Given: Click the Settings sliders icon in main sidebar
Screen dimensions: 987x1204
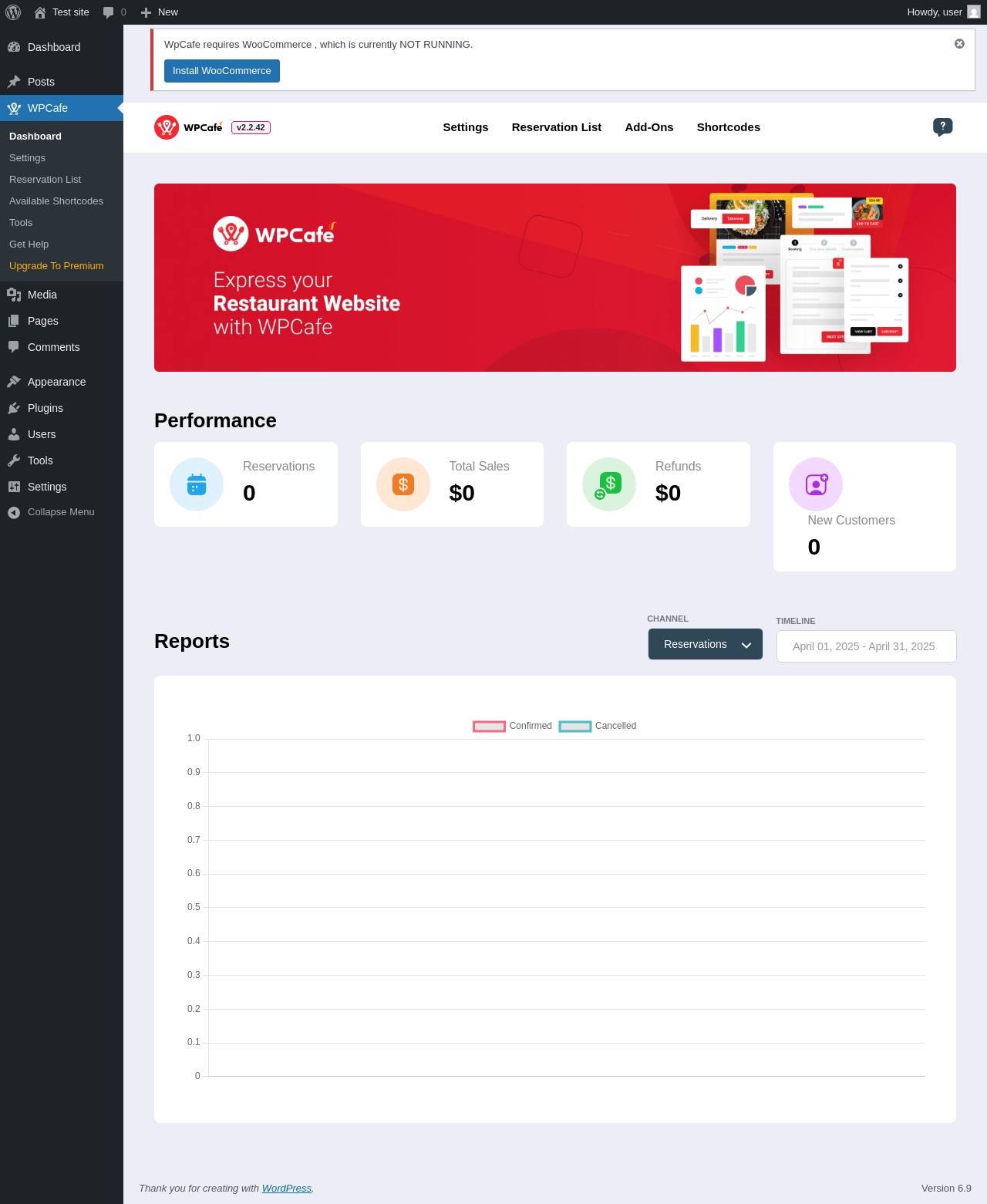Looking at the screenshot, I should (14, 487).
